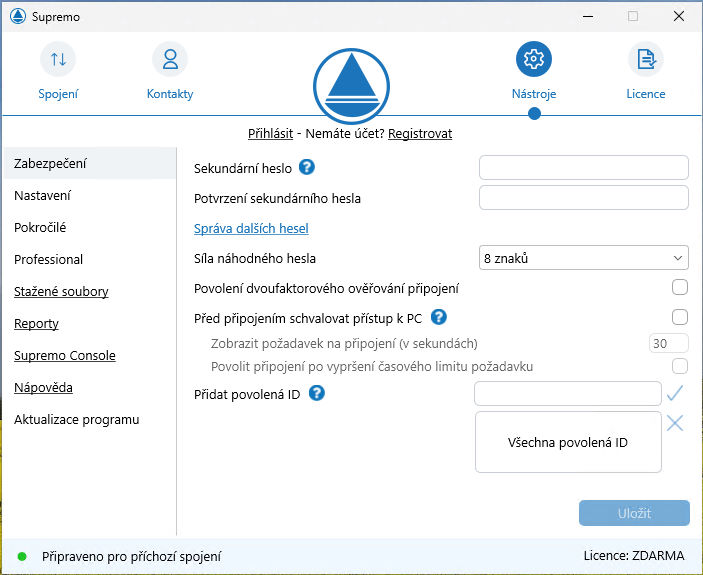
Task: Focus the Sekundární heslo input field
Action: pyautogui.click(x=584, y=167)
